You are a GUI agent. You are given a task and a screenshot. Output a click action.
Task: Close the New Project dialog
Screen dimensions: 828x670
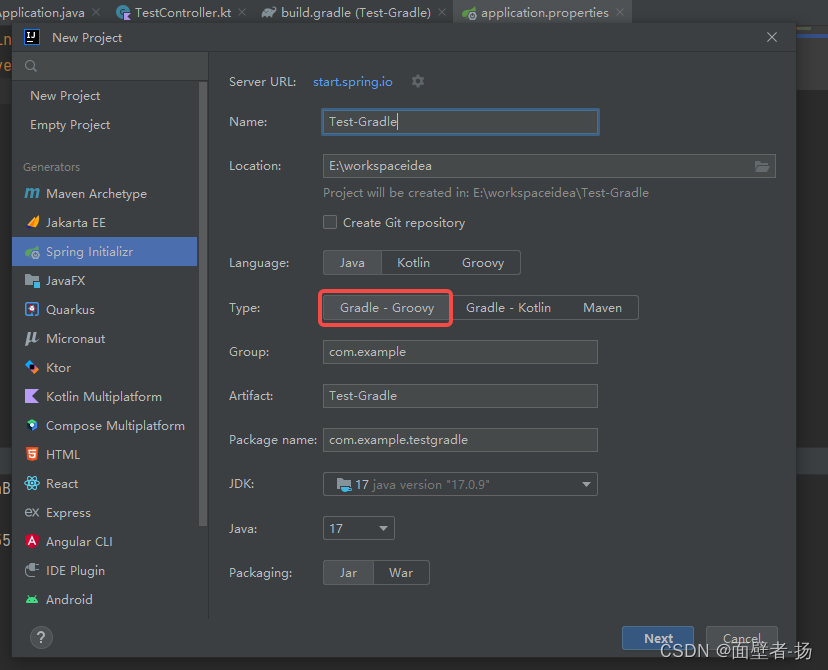(771, 37)
